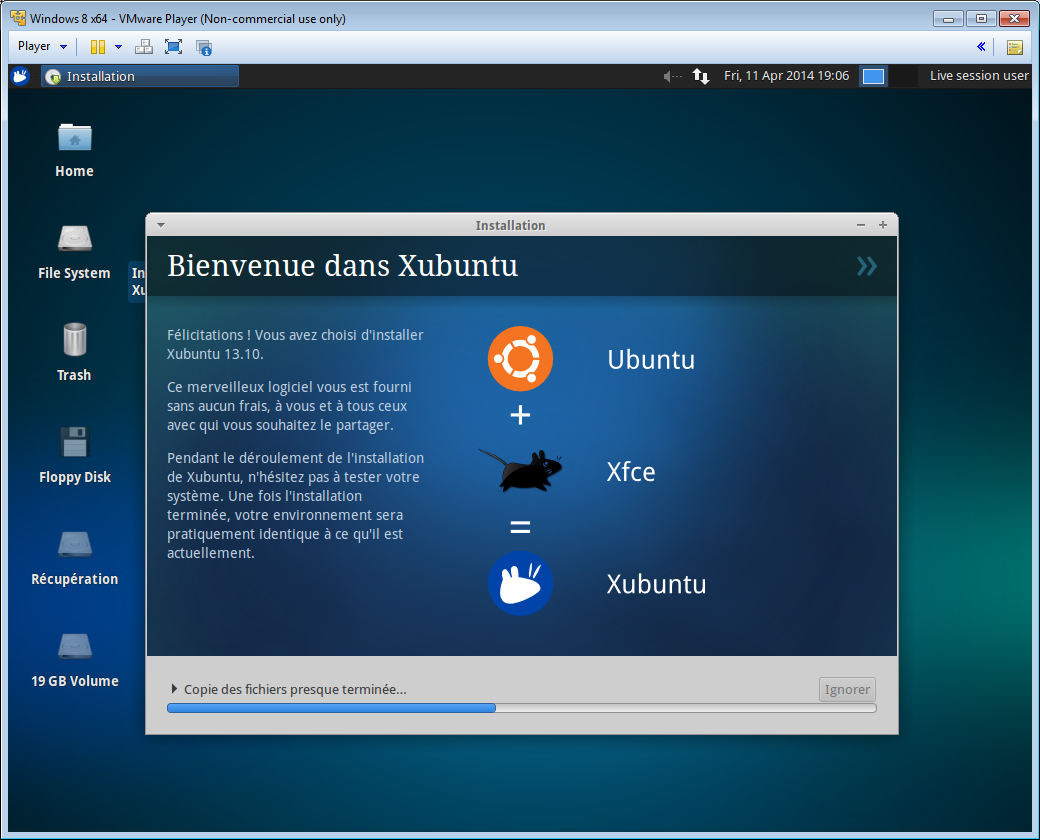
Task: Click the Xfce label in the slideshow
Action: coord(631,472)
